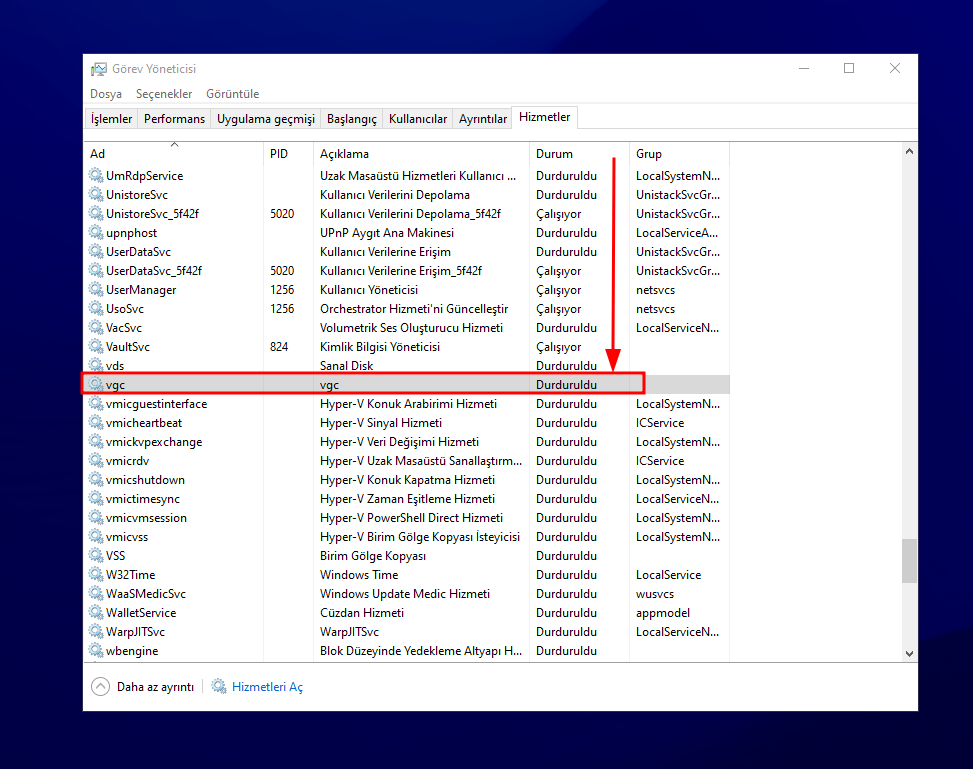973x769 pixels.
Task: Switch to the Ayrıntılar tab
Action: pos(483,119)
